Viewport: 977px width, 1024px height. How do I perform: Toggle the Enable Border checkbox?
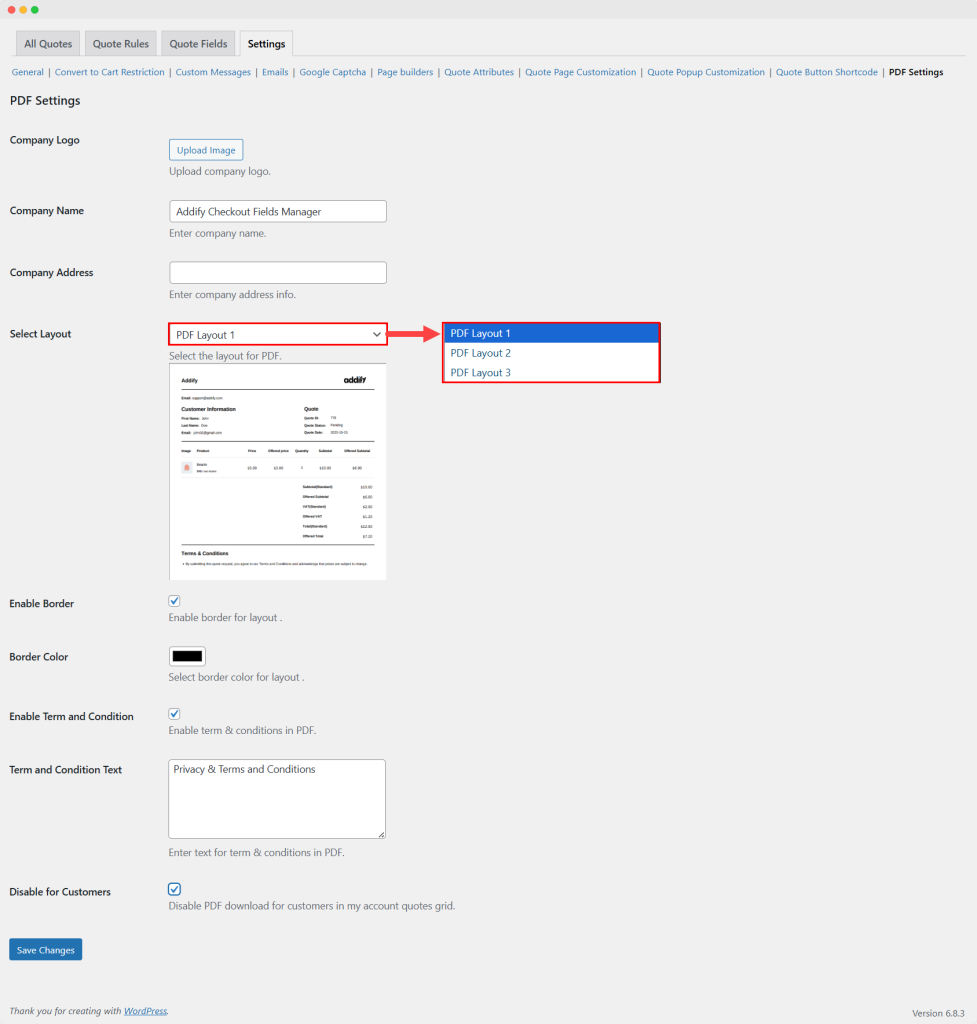click(x=174, y=601)
